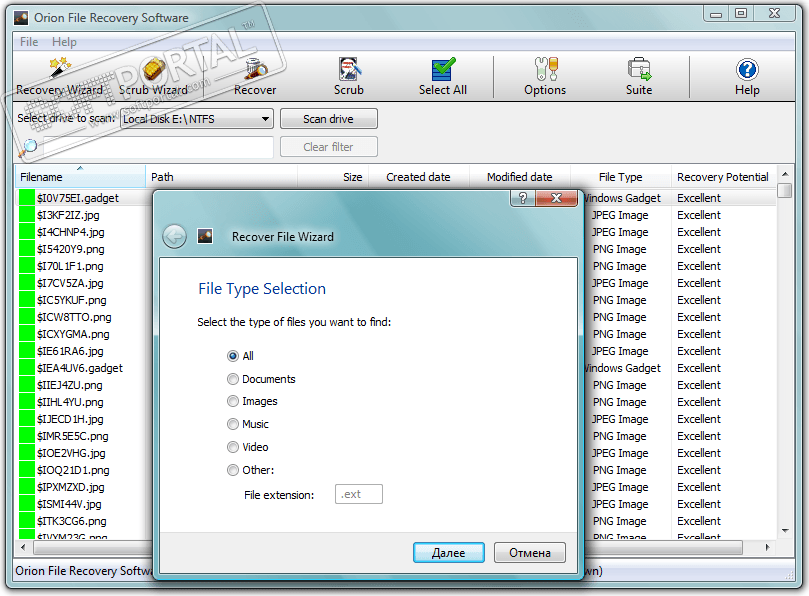This screenshot has height=596, width=809.
Task: Click the File extension input field
Action: 359,494
